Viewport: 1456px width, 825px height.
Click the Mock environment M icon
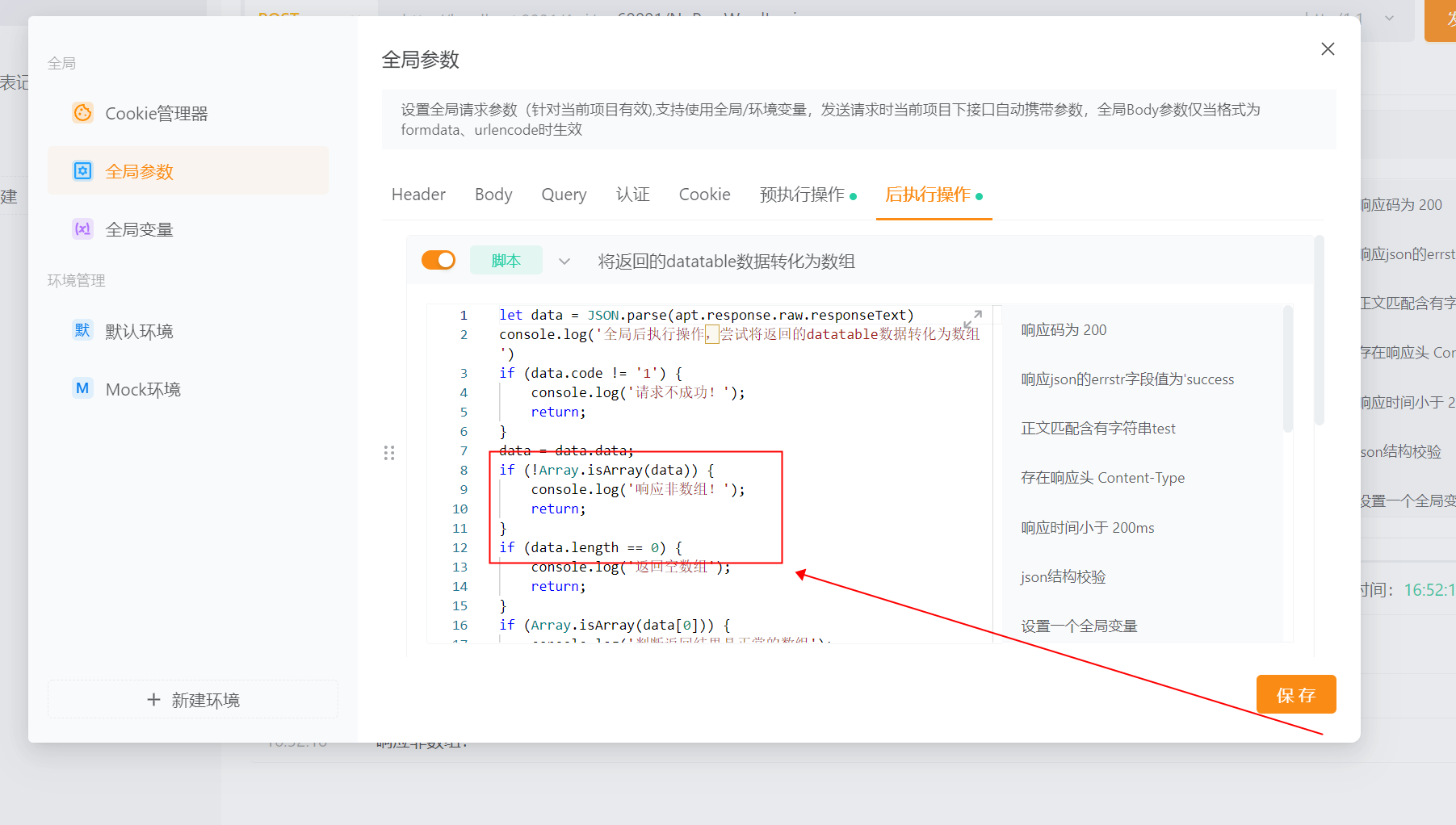[82, 388]
